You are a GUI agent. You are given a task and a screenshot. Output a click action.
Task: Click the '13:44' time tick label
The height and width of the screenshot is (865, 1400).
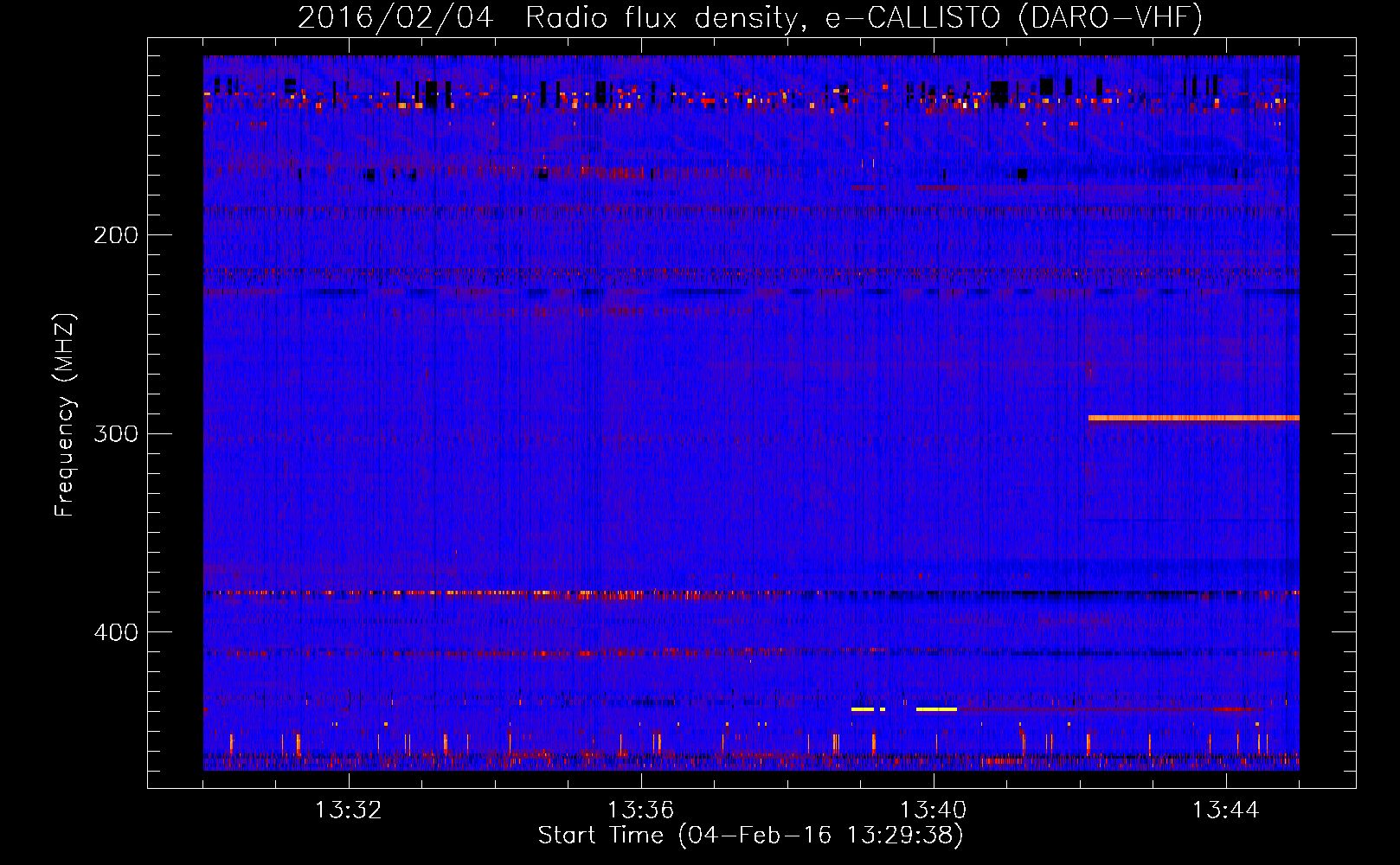point(1225,811)
